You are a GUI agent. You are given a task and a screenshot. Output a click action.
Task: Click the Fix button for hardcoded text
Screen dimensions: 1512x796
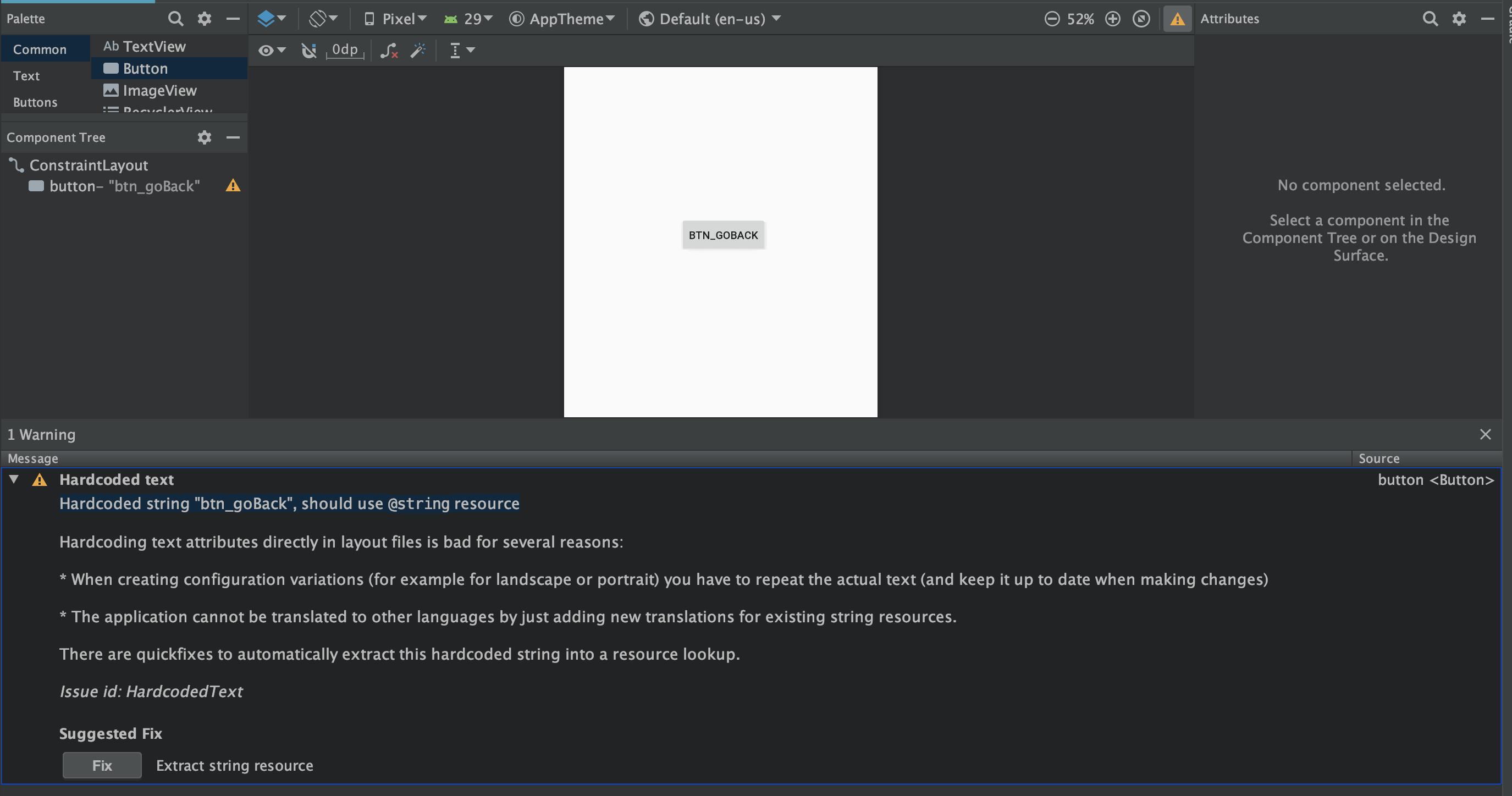click(x=102, y=765)
